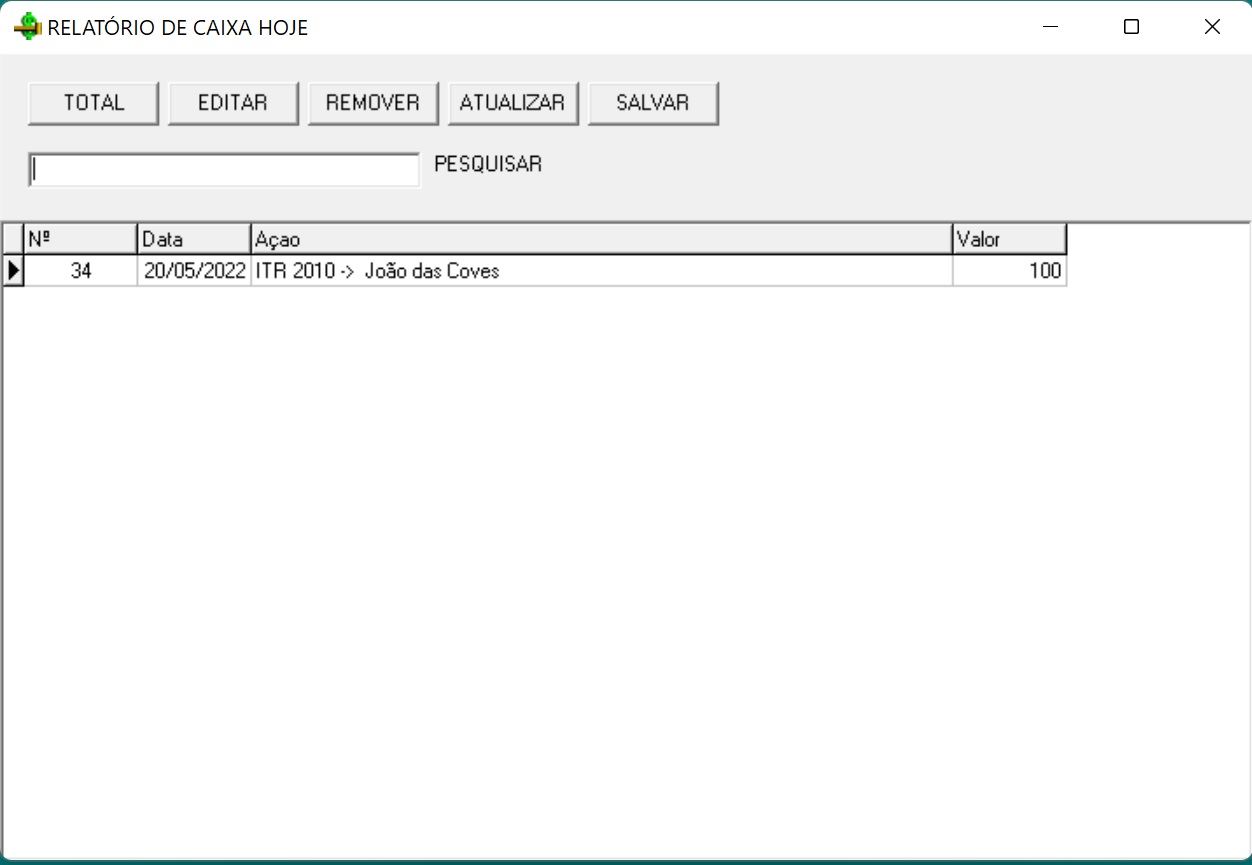
Task: Click the app icon in title bar
Action: coord(27,27)
